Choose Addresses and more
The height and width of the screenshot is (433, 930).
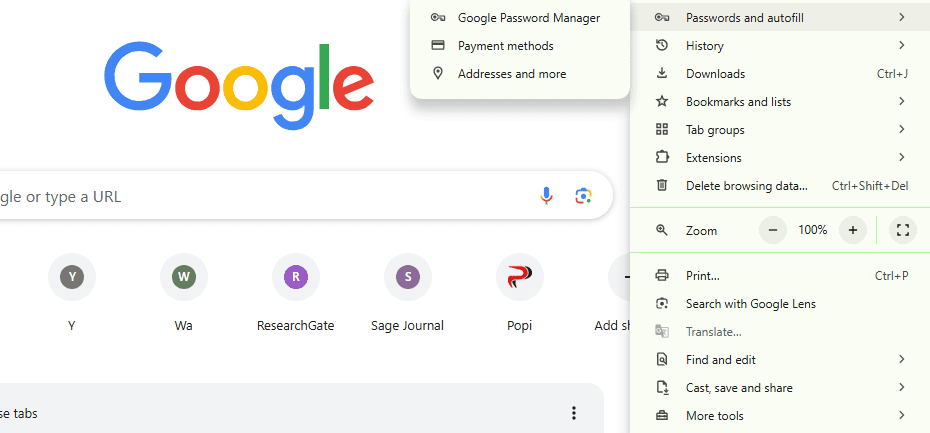(520, 74)
